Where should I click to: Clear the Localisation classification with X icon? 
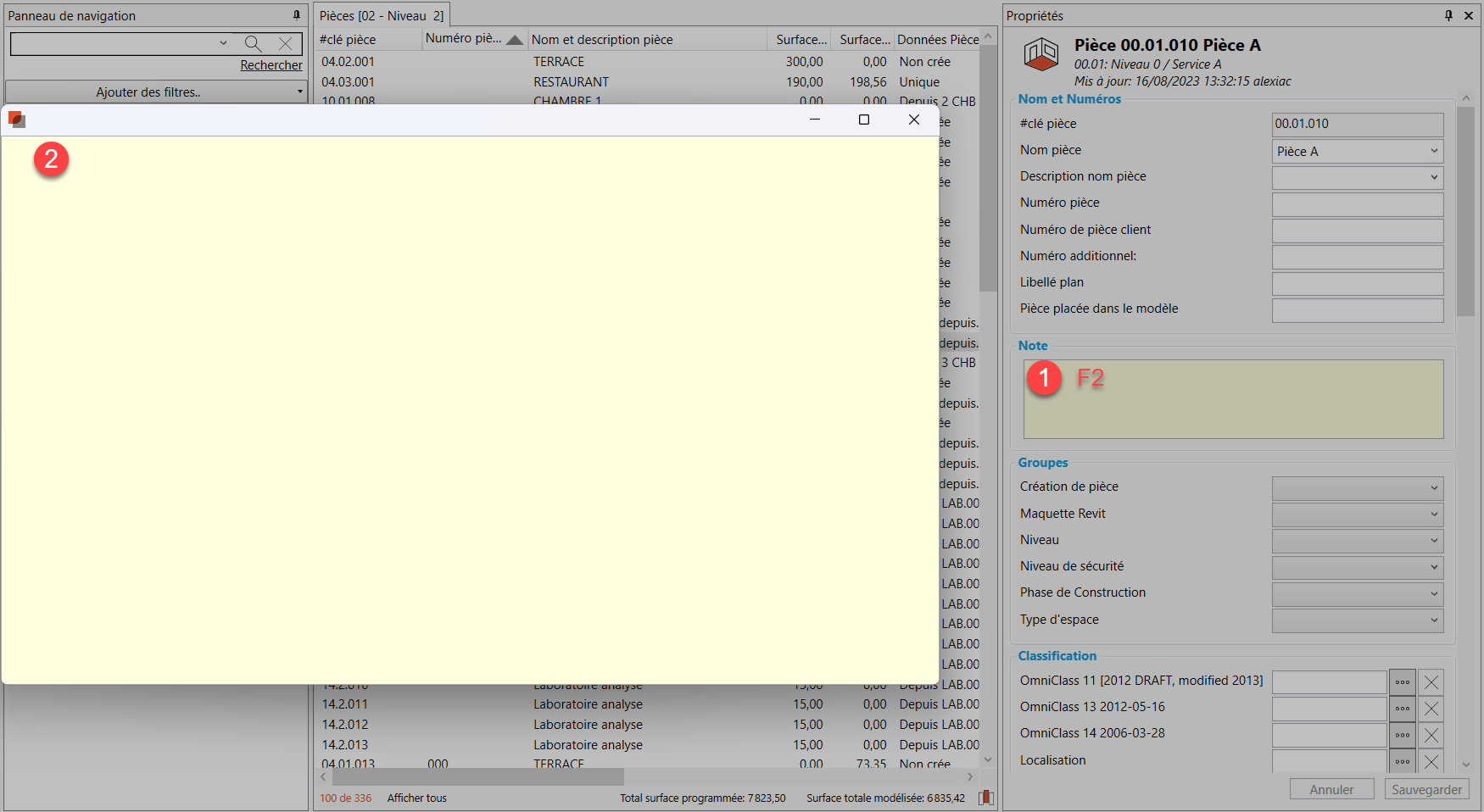1431,761
